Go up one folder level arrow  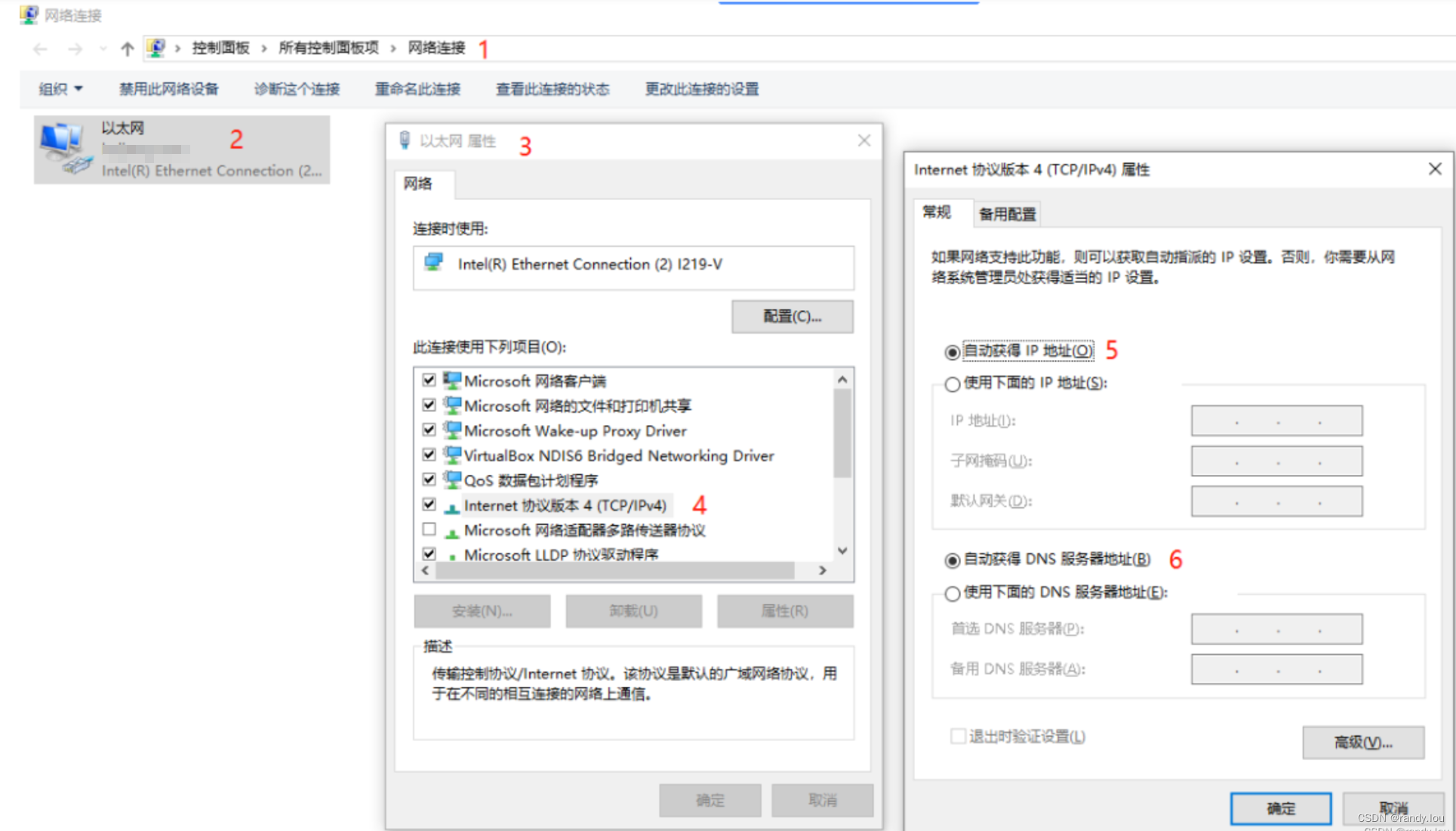[127, 49]
